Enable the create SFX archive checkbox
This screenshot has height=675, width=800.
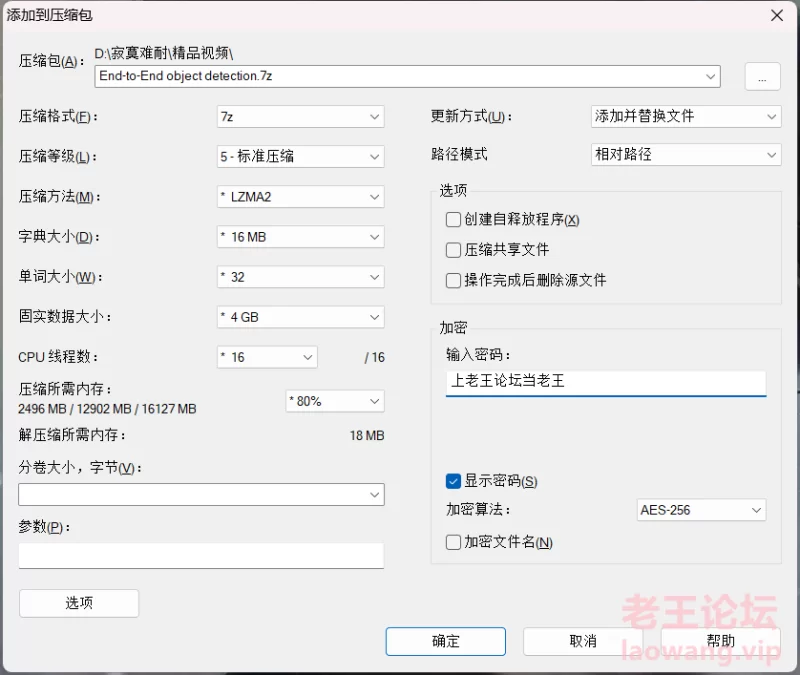coord(453,220)
